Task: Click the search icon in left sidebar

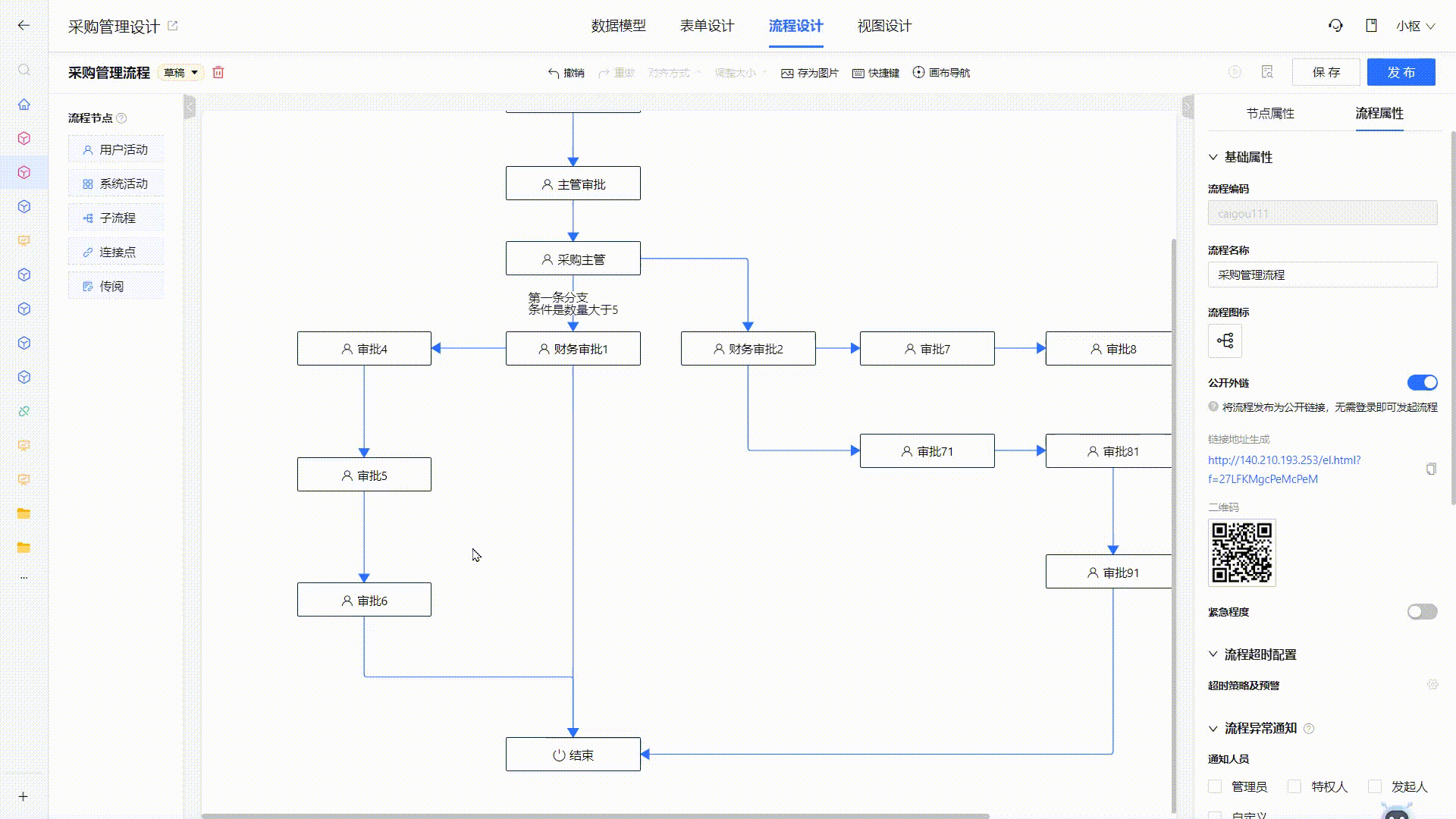Action: coord(24,70)
